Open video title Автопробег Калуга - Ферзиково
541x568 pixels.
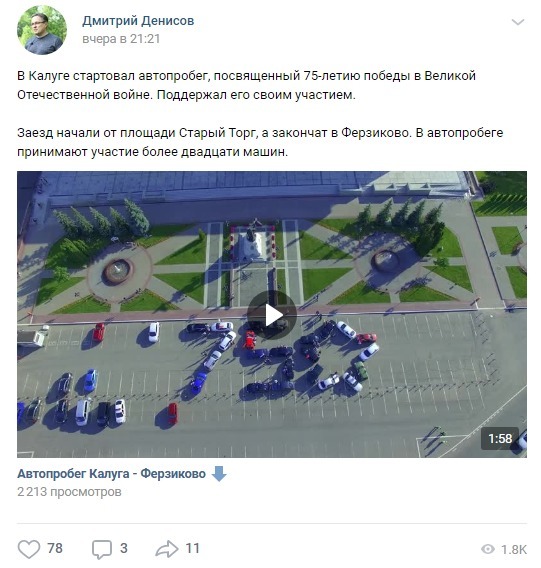pos(112,474)
